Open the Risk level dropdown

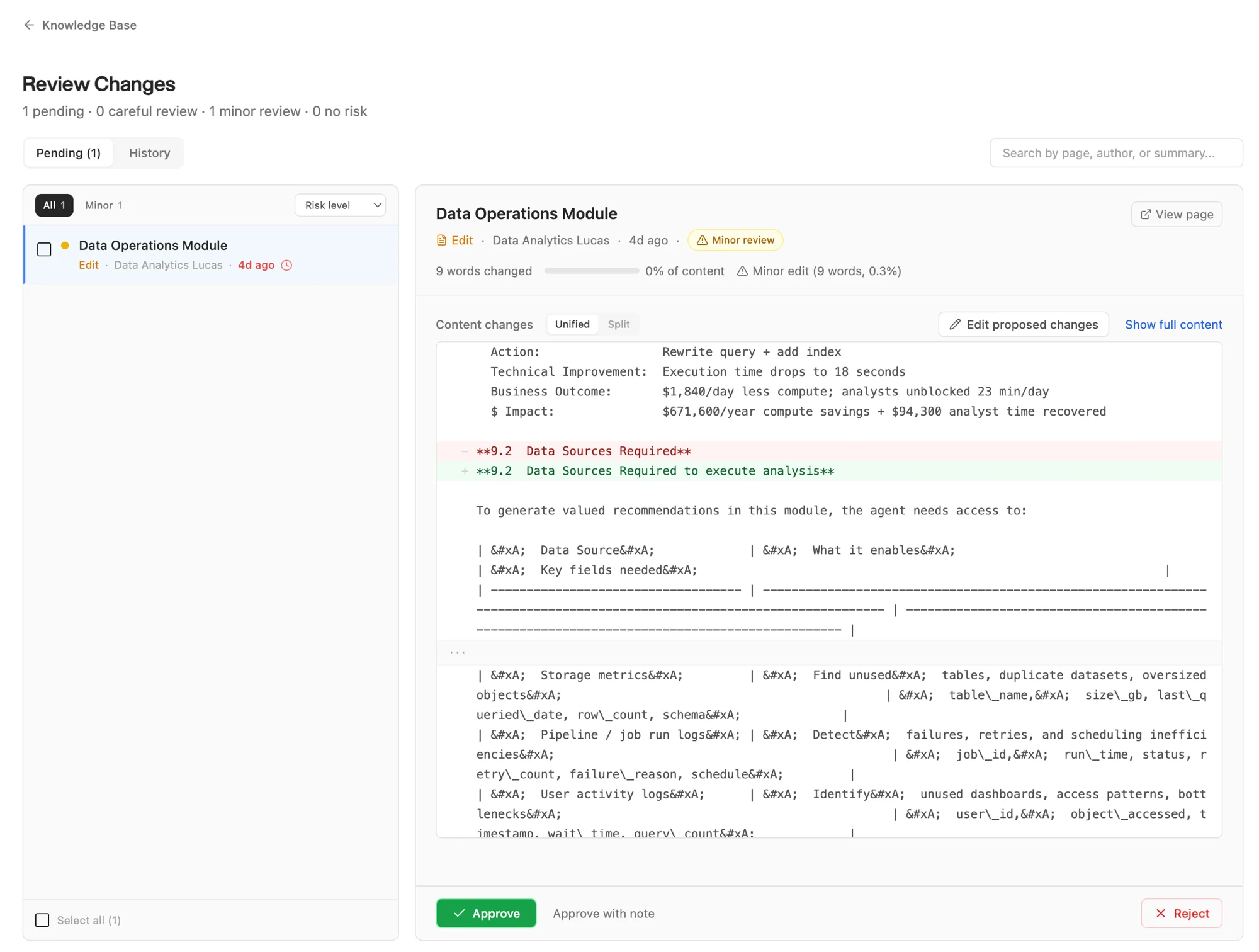coord(340,205)
